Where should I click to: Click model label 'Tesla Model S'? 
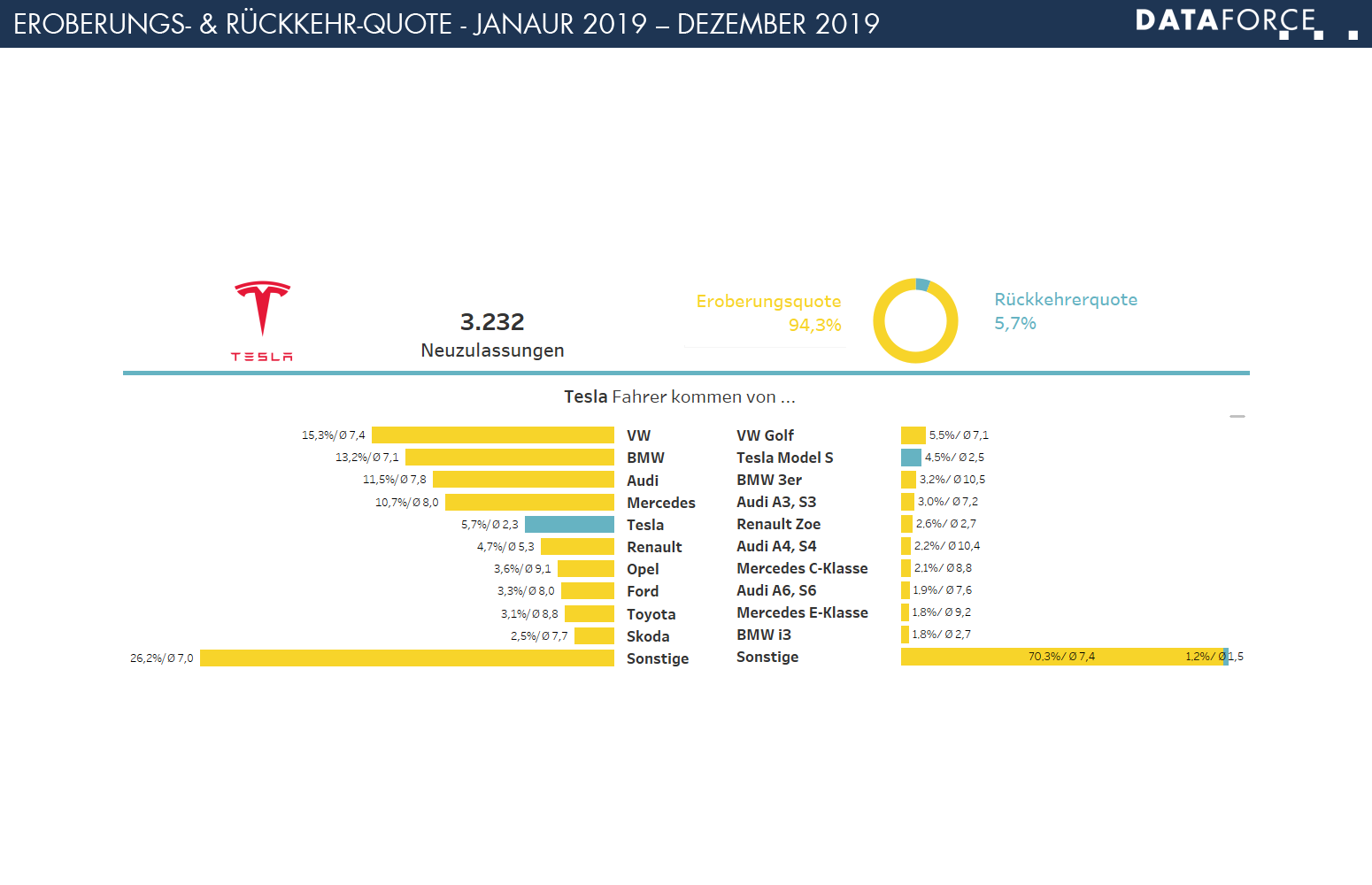(785, 458)
